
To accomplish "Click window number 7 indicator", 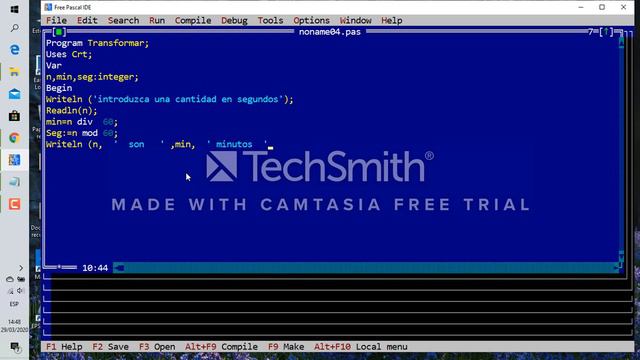I will pyautogui.click(x=591, y=32).
